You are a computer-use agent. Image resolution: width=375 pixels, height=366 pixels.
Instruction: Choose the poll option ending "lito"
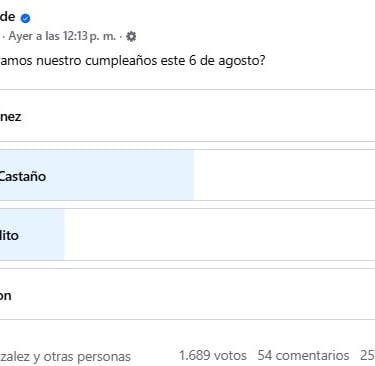[x=187, y=235]
